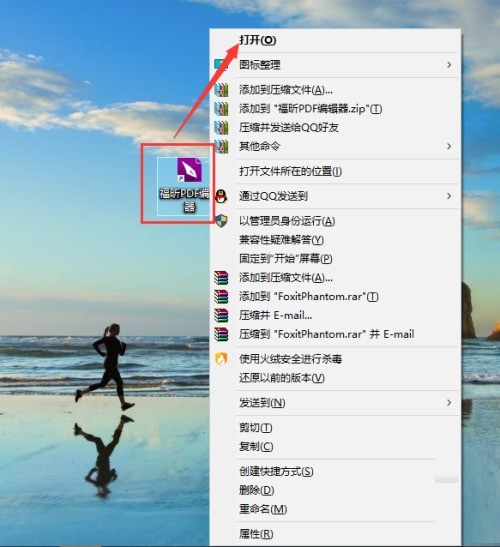Select 压缩并发送给QQ好友
Screen dimensions: 500x547
[289, 127]
